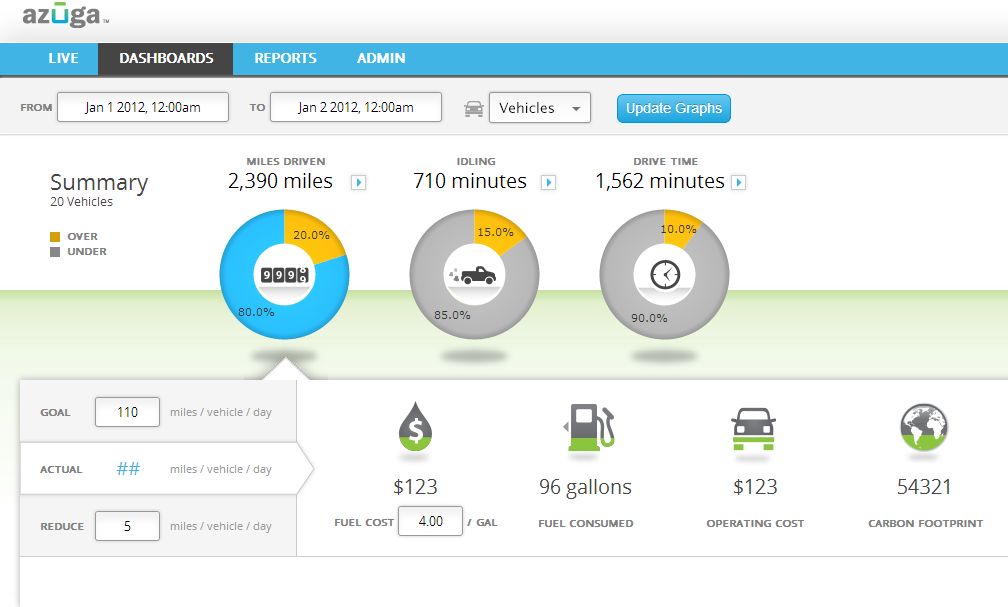Screen dimensions: 1008x607
Task: Open the Vehicles dropdown
Action: coord(540,108)
